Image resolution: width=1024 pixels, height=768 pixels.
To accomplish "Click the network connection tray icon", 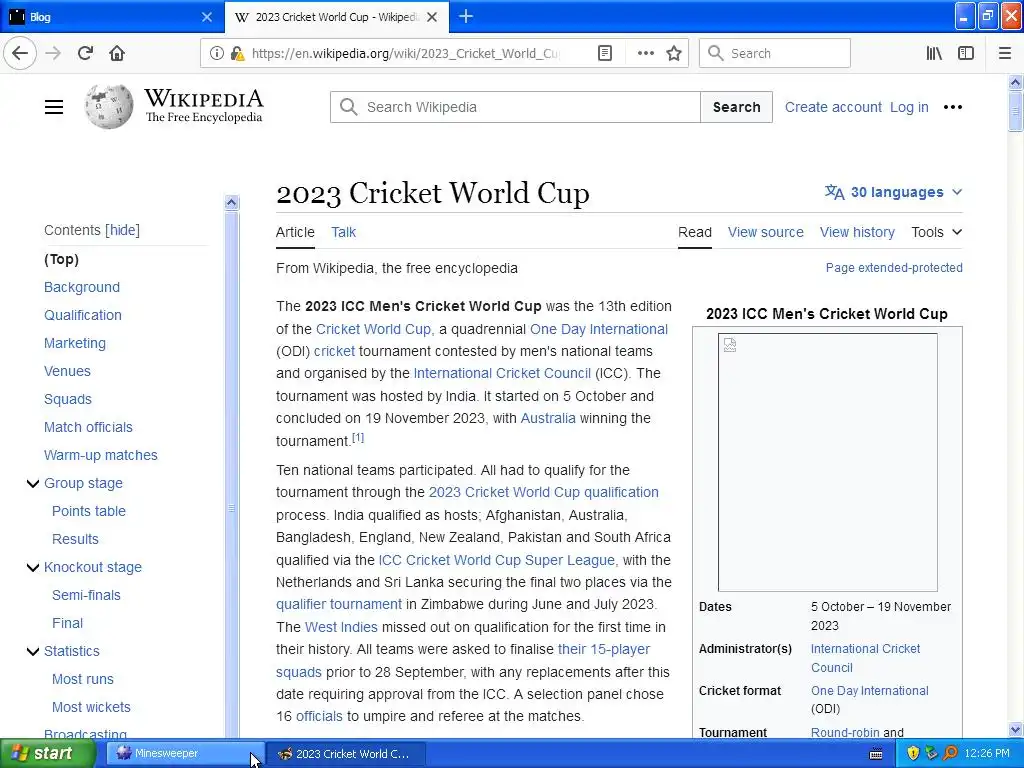I will coord(931,754).
